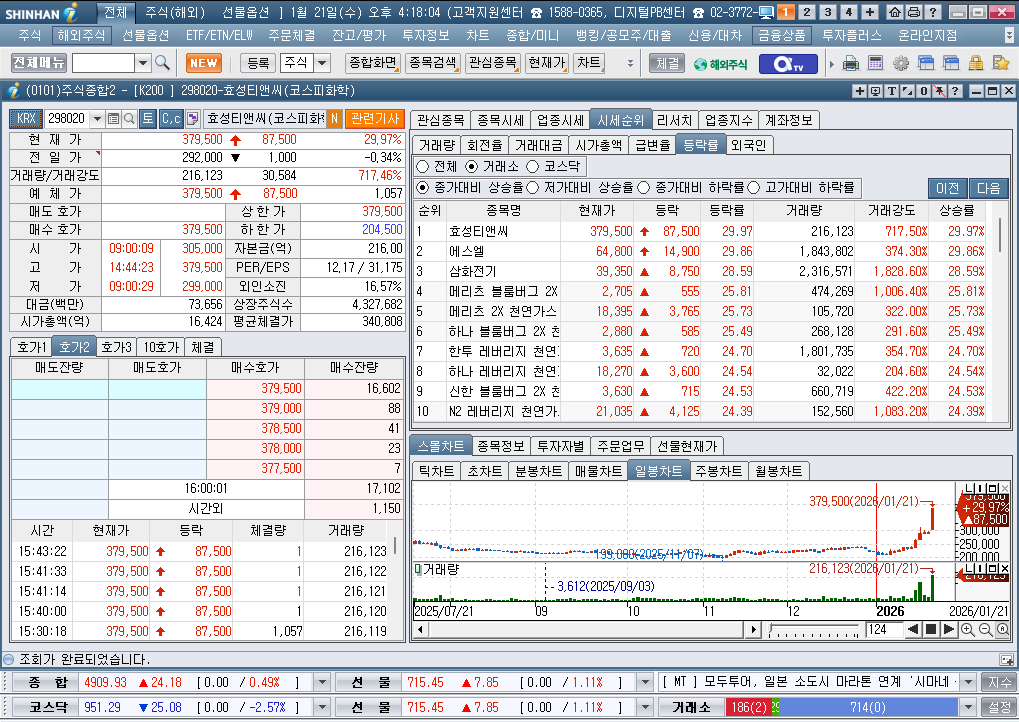Click the 설정 button at bottom right
The image size is (1019, 722).
tap(1000, 707)
